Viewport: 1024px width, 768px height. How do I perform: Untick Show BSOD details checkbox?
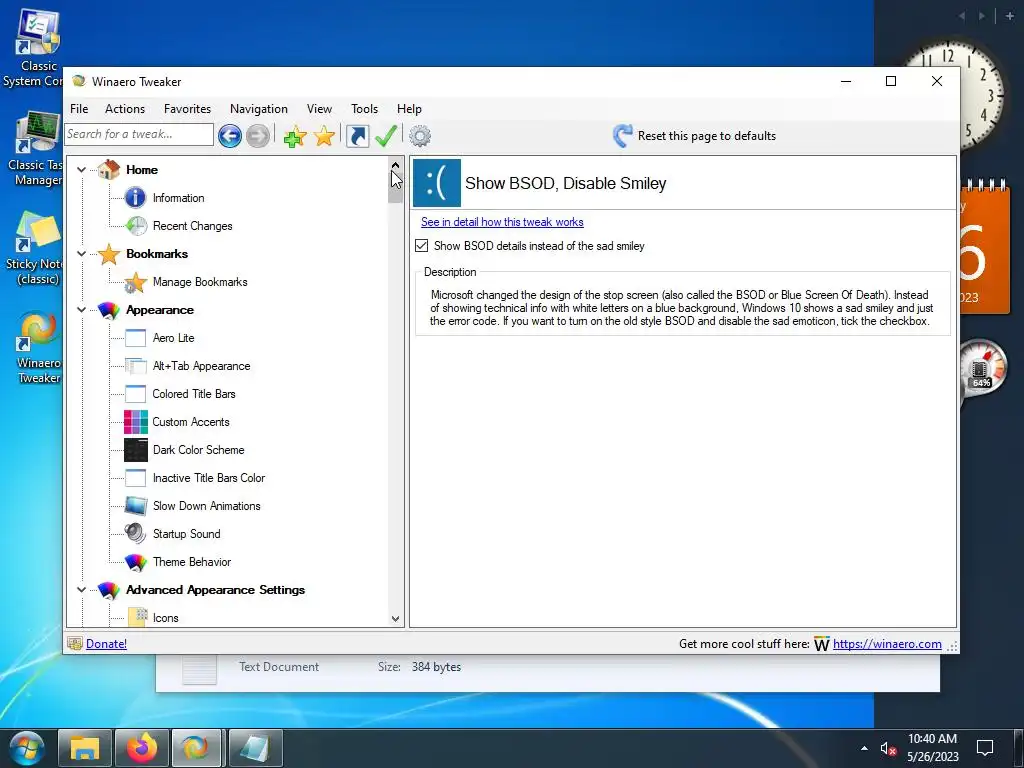pos(421,246)
